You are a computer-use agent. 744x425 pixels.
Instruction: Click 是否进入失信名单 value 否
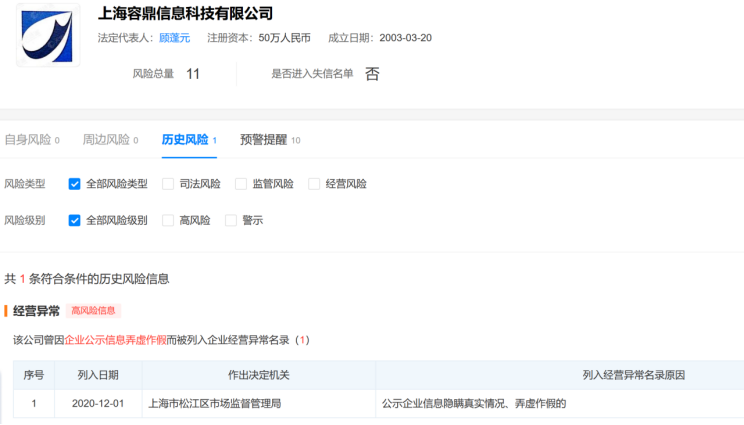[x=372, y=74]
